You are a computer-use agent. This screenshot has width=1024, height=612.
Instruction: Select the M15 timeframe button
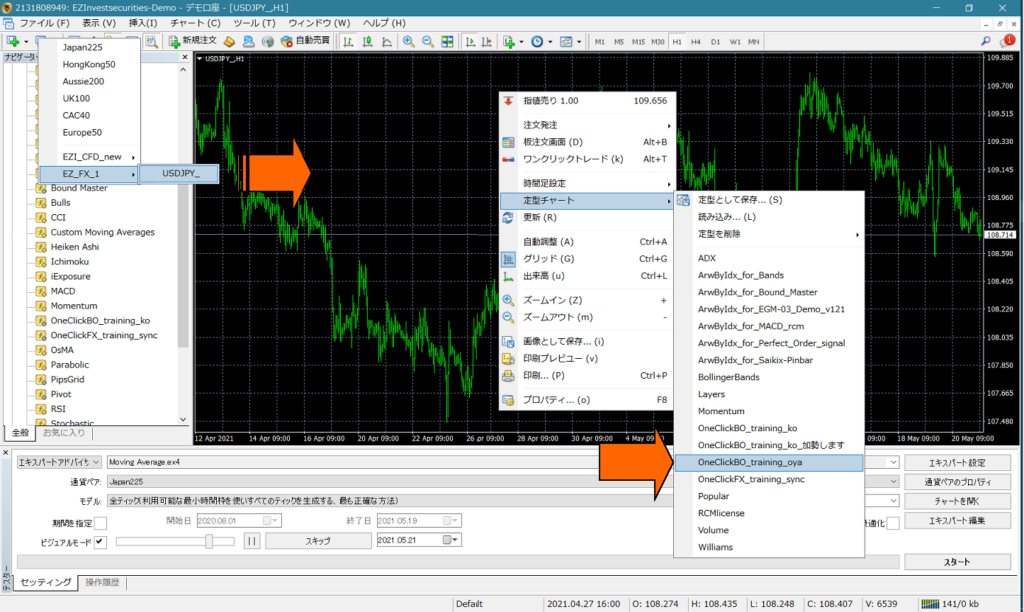pos(637,42)
